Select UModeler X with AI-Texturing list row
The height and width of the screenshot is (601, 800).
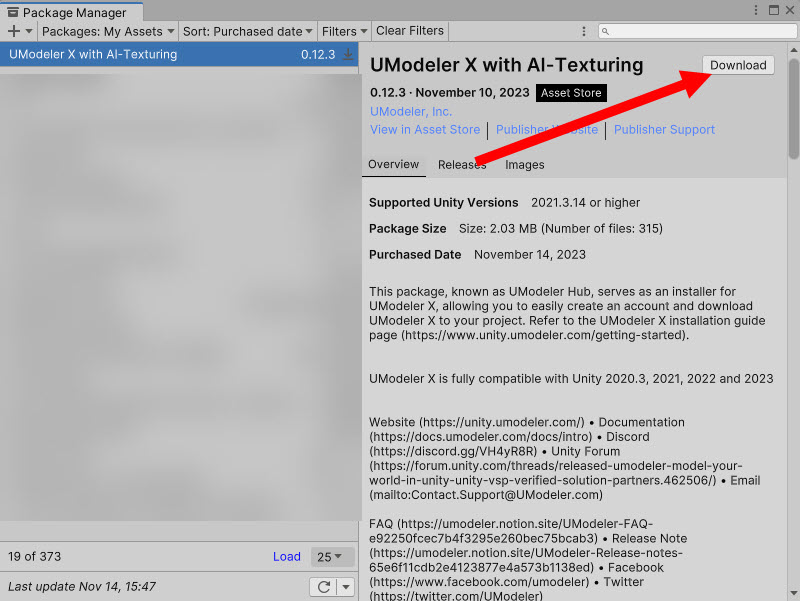(179, 54)
